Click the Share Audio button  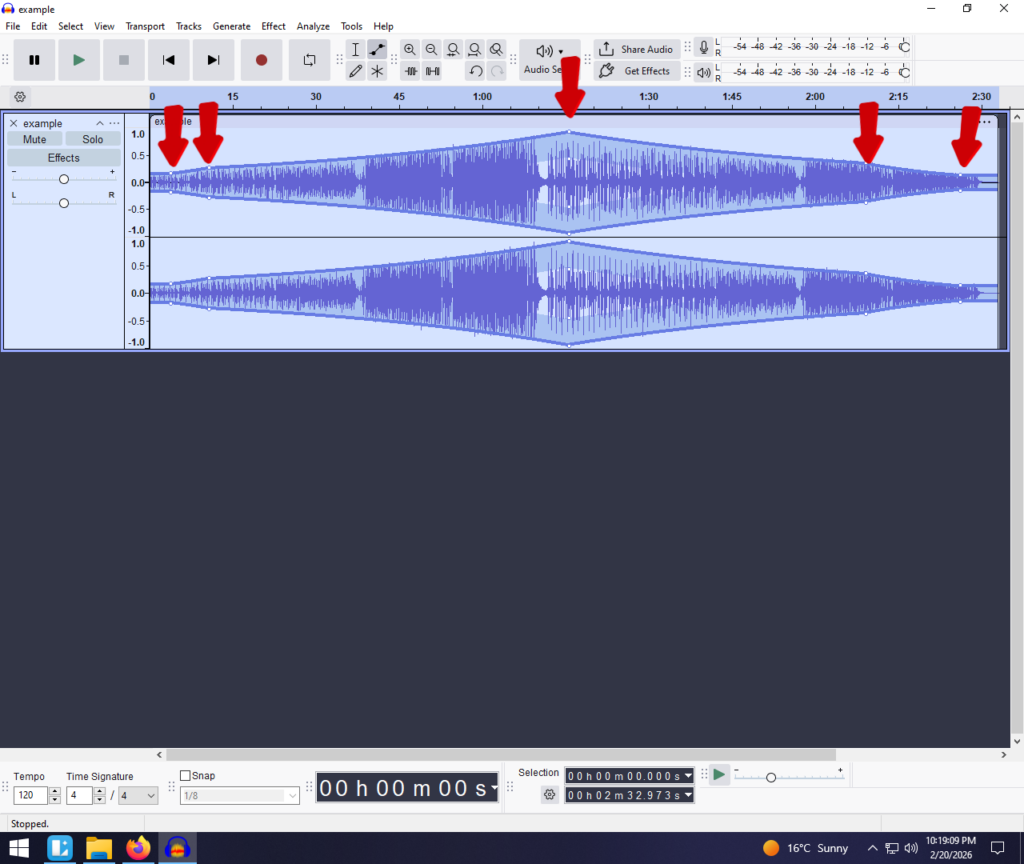click(637, 49)
